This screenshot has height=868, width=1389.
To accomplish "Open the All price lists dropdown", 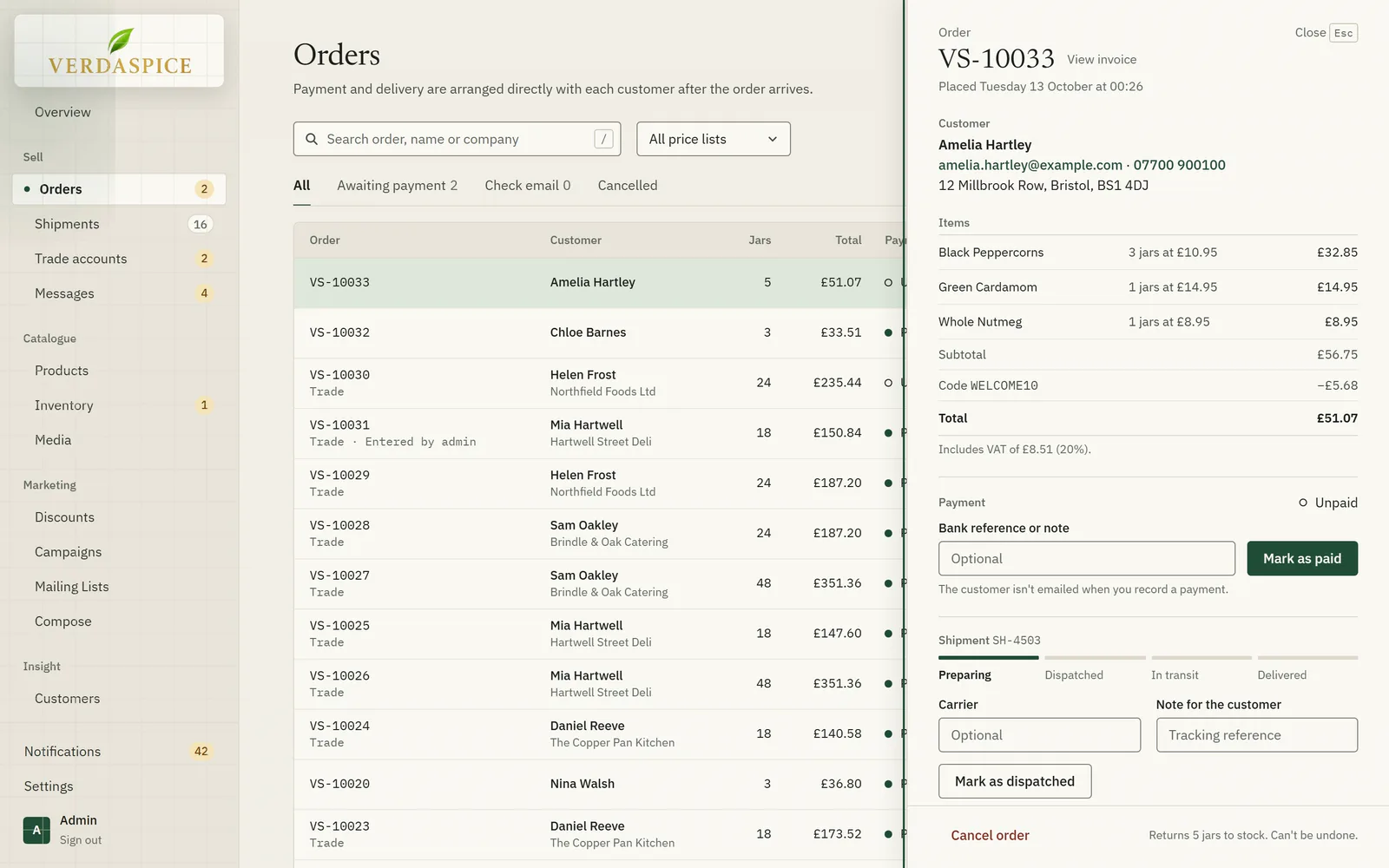I will tap(714, 139).
